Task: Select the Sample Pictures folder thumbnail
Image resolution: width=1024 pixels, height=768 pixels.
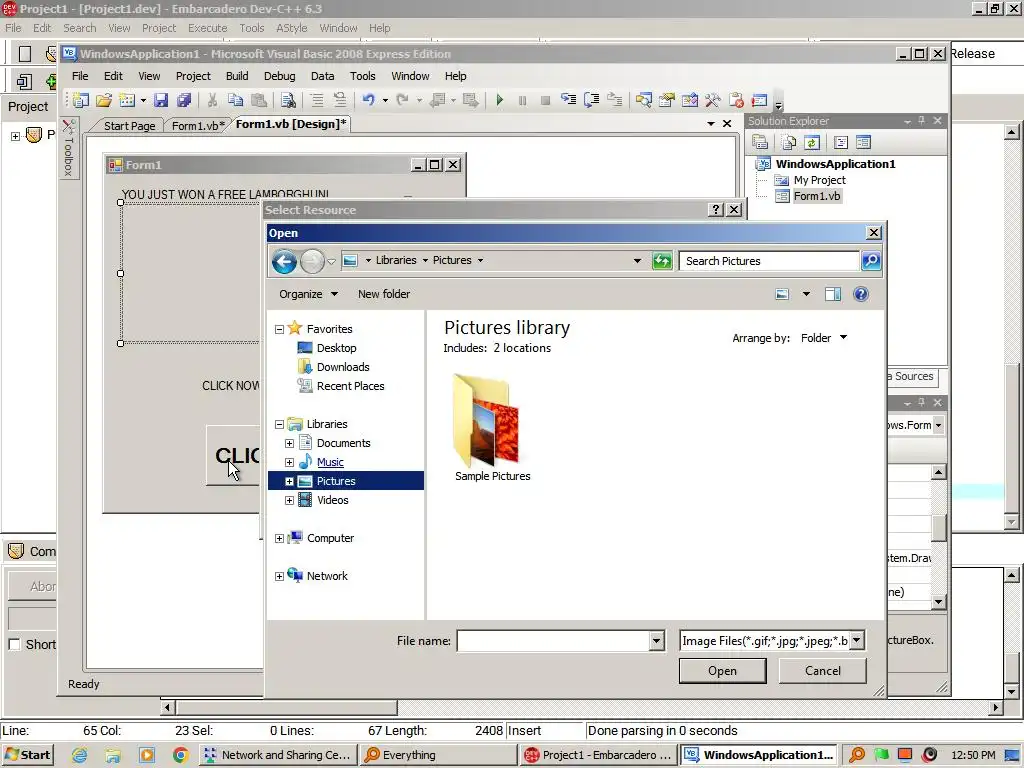Action: pyautogui.click(x=492, y=427)
